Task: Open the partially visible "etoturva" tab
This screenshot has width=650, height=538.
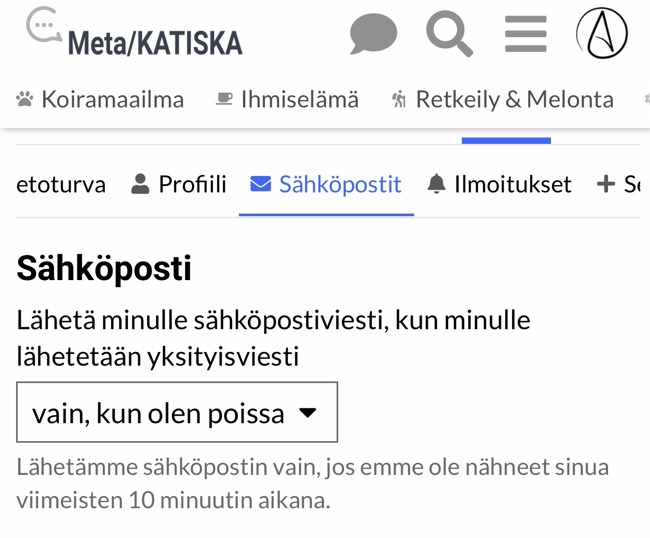Action: (x=61, y=184)
